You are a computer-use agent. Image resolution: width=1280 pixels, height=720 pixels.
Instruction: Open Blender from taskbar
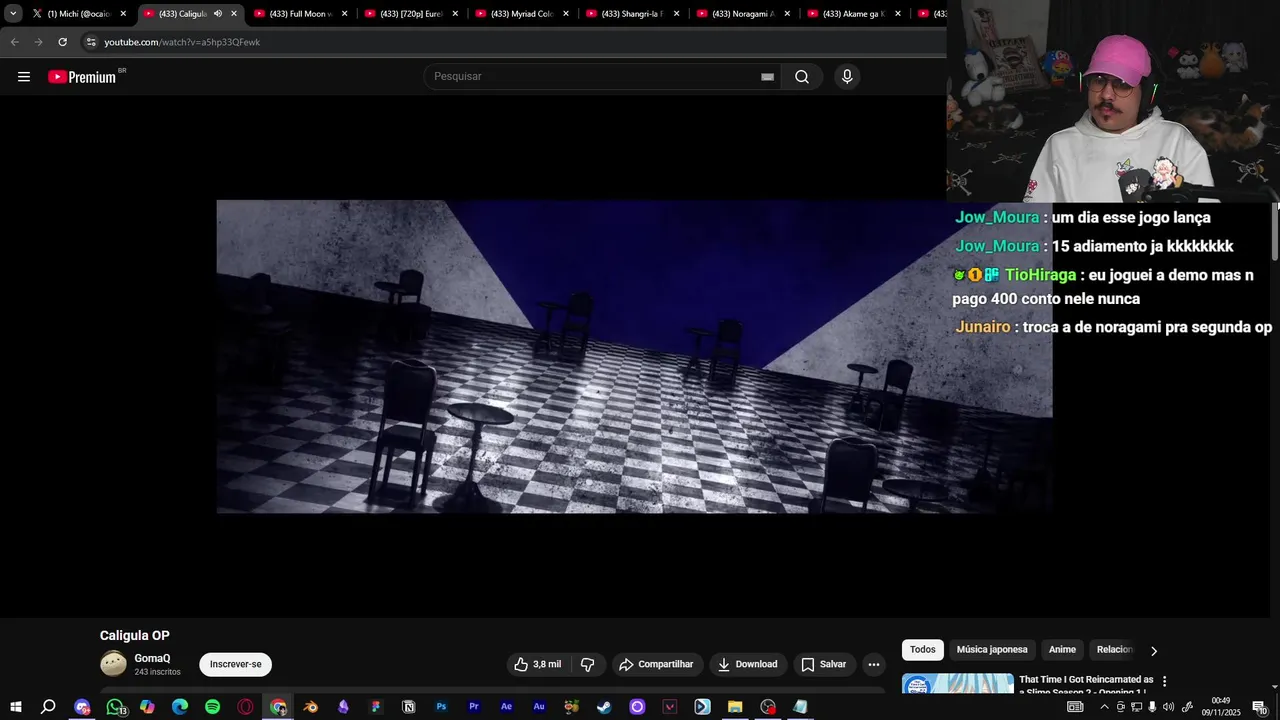311,707
